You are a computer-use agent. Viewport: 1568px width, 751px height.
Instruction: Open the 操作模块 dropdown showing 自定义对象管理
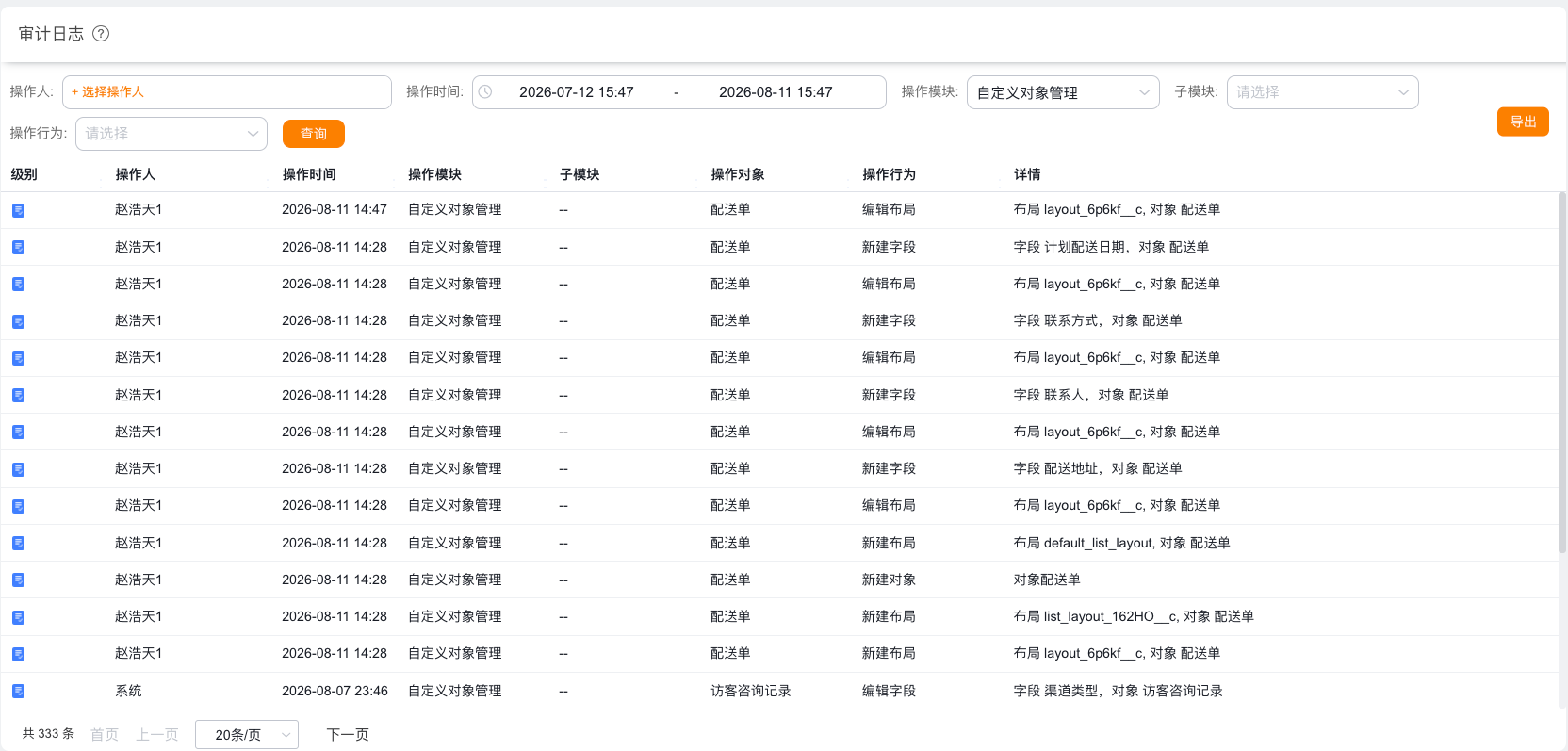tap(1063, 92)
